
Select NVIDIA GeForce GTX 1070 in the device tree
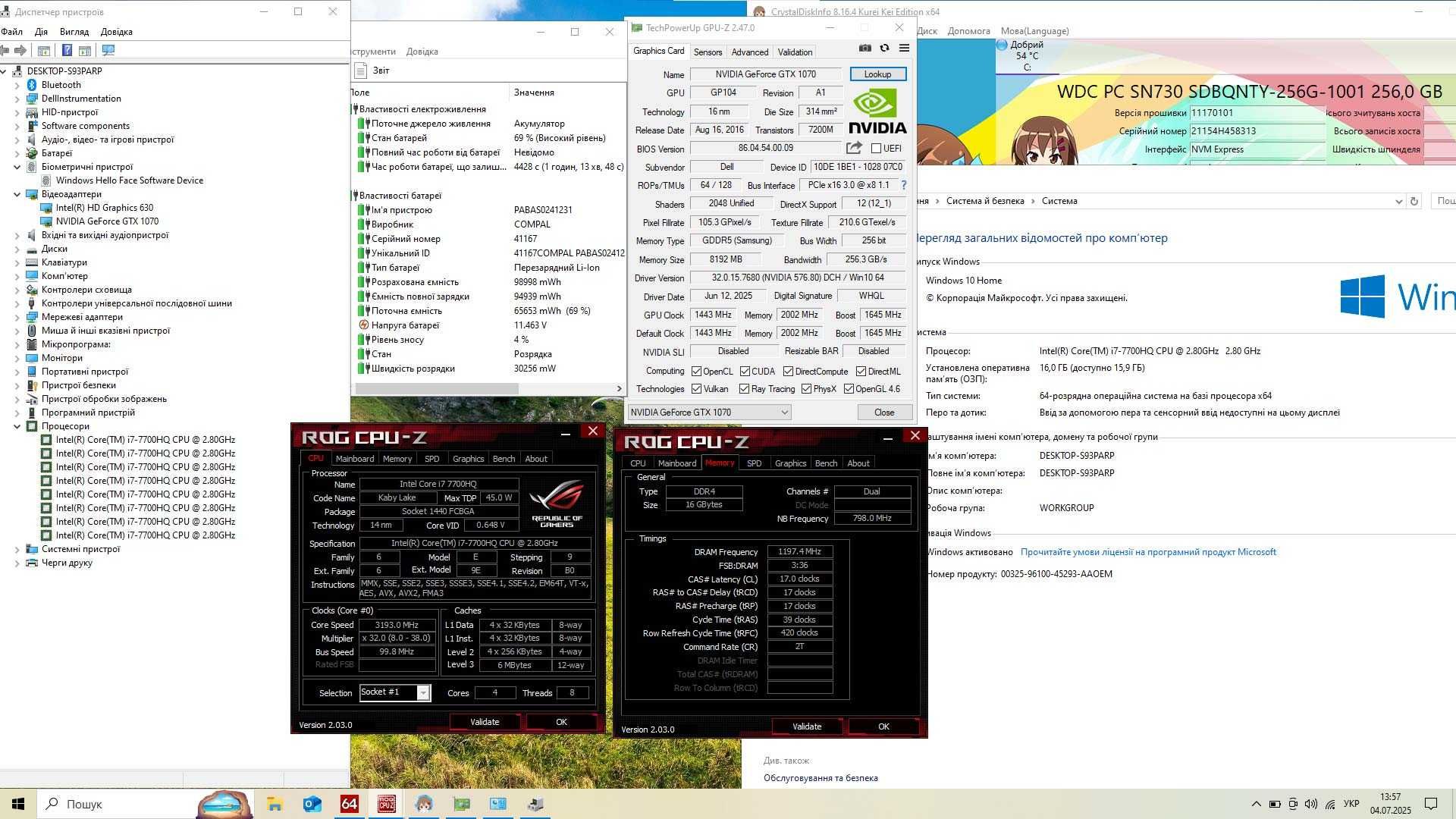pos(107,221)
